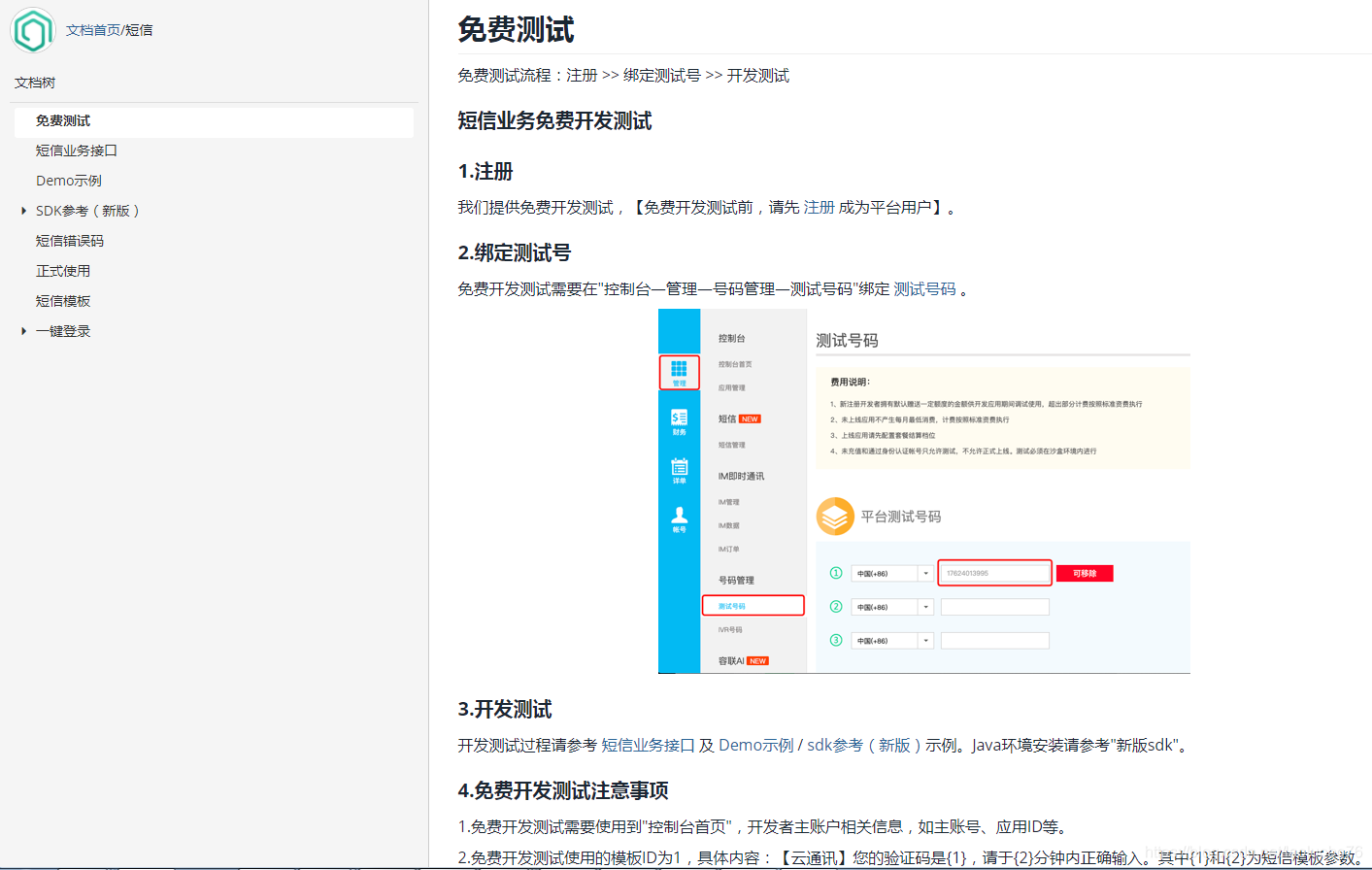The image size is (1372, 870).
Task: Open the embedded 测试号码 console screenshot
Action: [x=924, y=491]
